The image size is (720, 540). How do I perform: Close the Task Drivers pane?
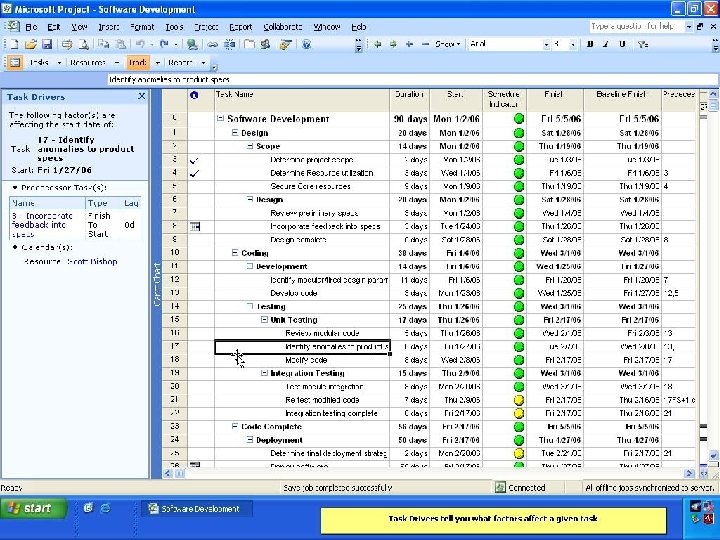pyautogui.click(x=141, y=96)
